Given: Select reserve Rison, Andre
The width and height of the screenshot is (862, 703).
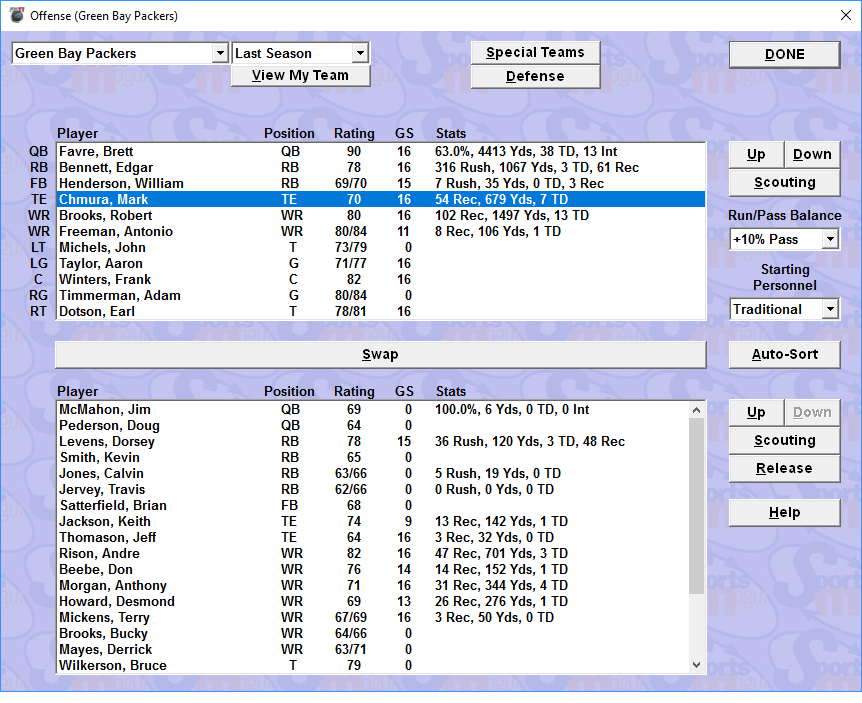Looking at the screenshot, I should coord(373,553).
